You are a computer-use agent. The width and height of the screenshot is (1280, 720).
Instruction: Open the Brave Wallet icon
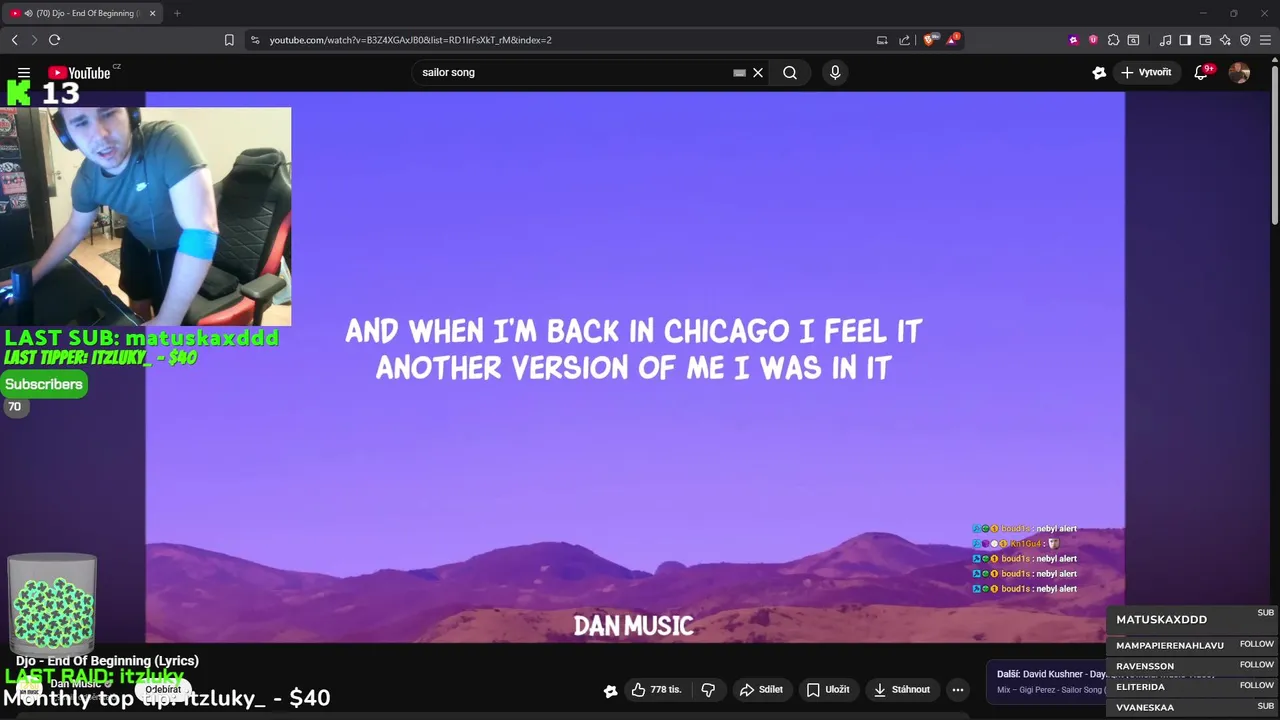click(x=1205, y=40)
